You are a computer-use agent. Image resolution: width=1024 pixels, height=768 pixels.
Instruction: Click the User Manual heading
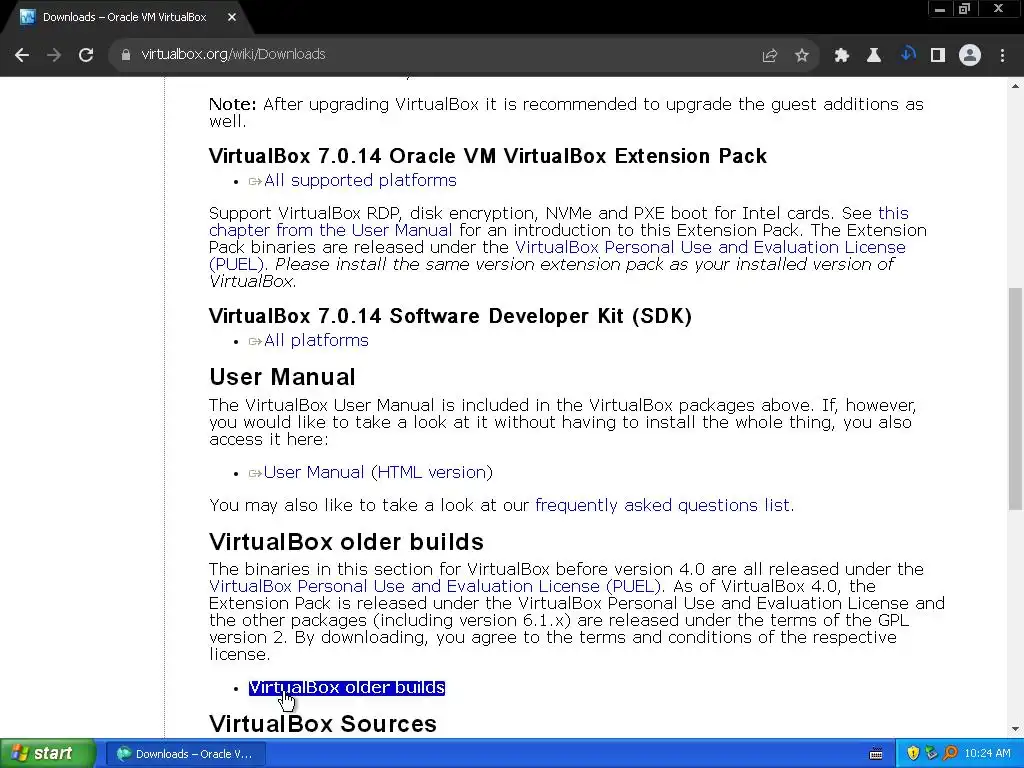pyautogui.click(x=282, y=377)
